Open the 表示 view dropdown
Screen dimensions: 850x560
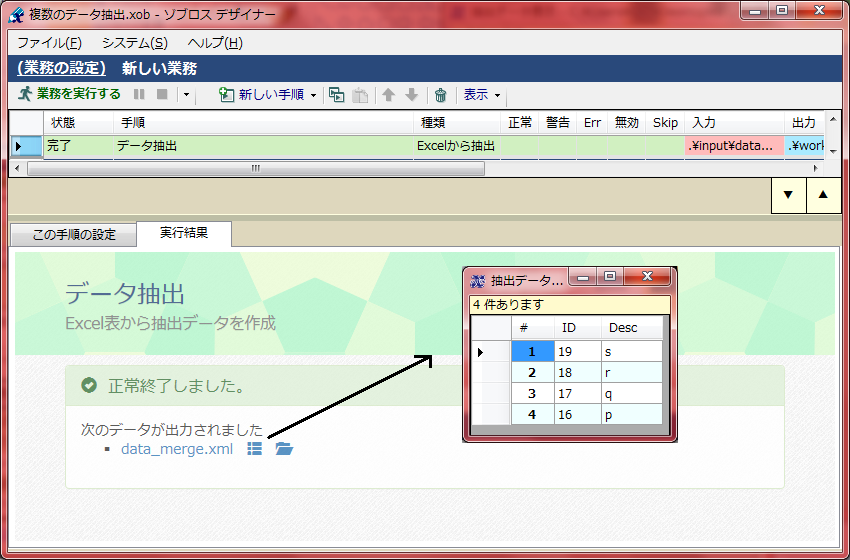481,95
